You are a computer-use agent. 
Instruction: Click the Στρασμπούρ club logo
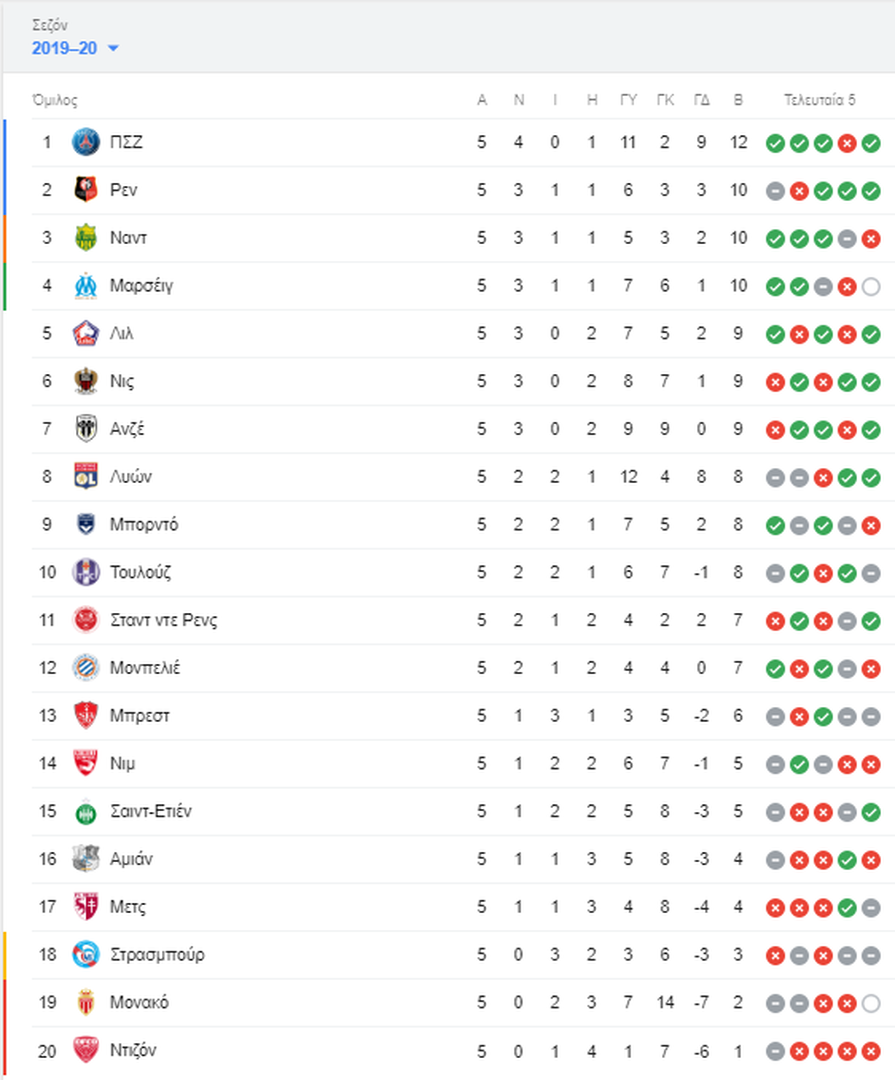click(x=85, y=955)
